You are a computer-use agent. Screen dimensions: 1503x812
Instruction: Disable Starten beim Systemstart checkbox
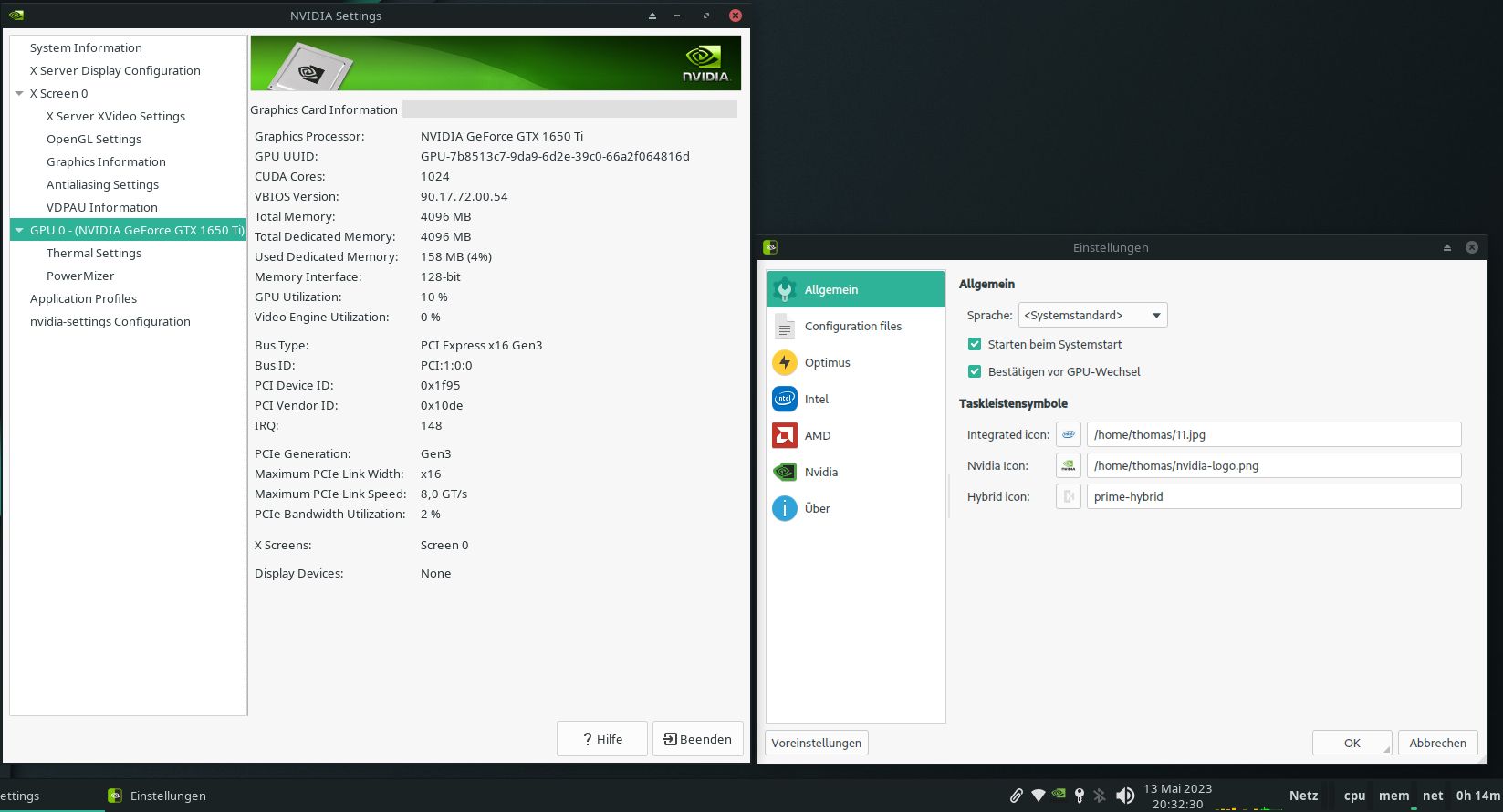pos(975,345)
